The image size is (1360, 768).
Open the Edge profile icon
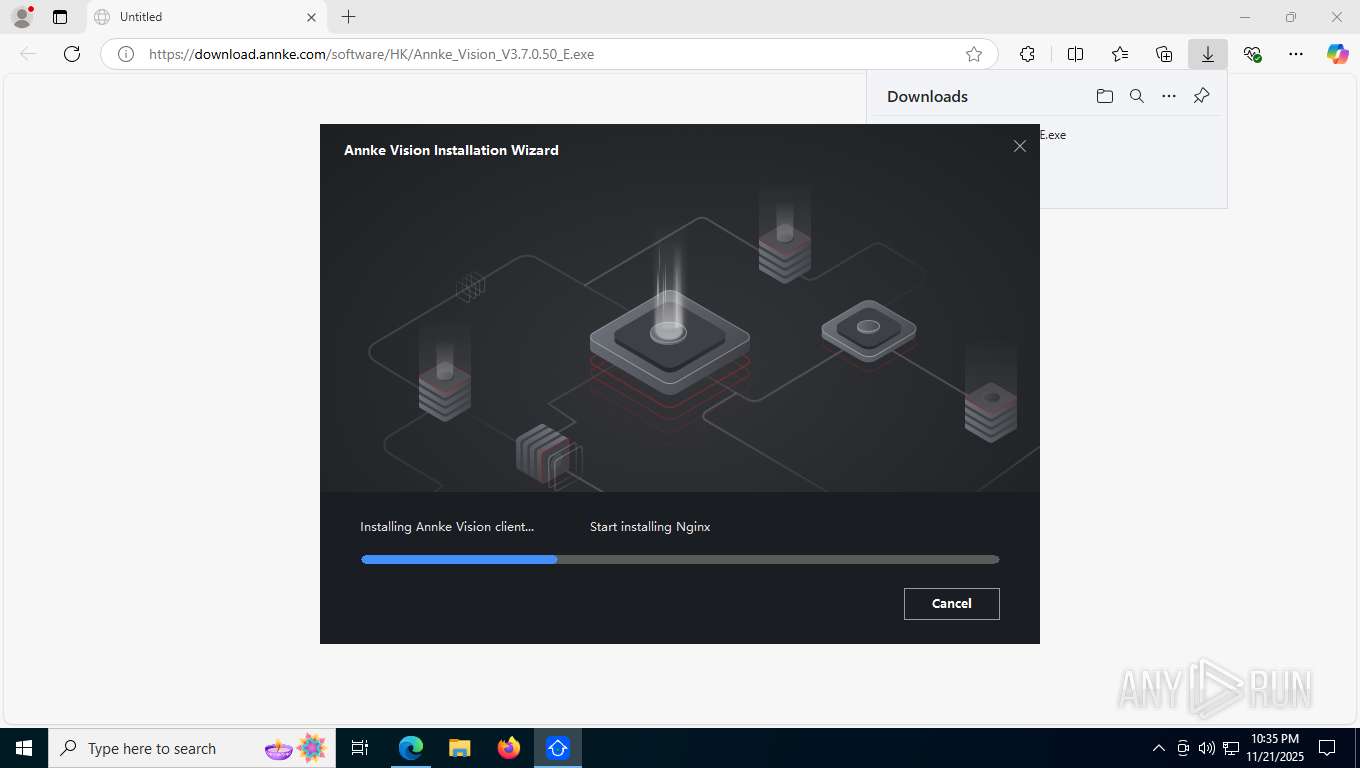pos(22,17)
